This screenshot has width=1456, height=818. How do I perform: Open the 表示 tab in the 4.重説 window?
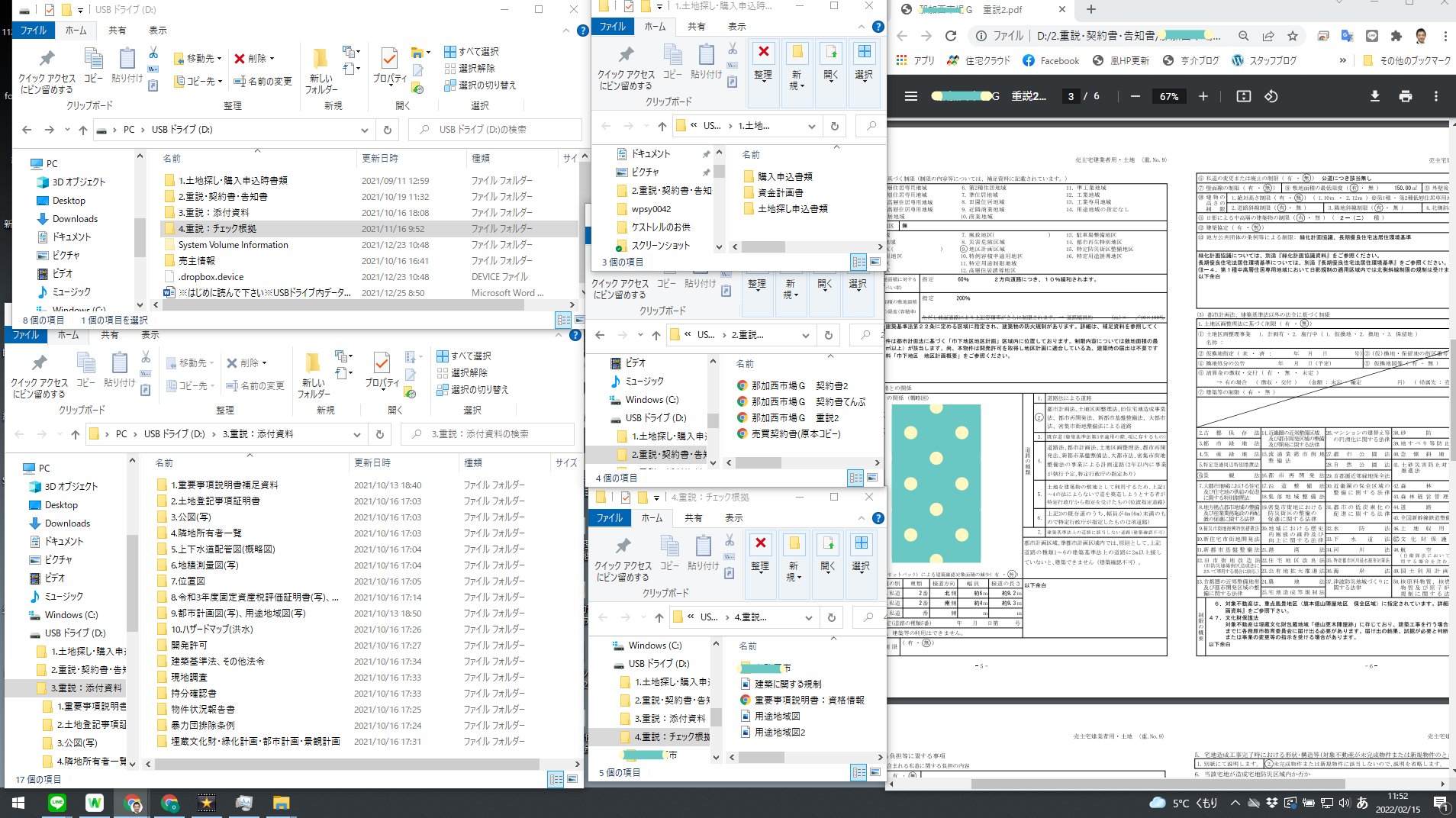click(734, 517)
